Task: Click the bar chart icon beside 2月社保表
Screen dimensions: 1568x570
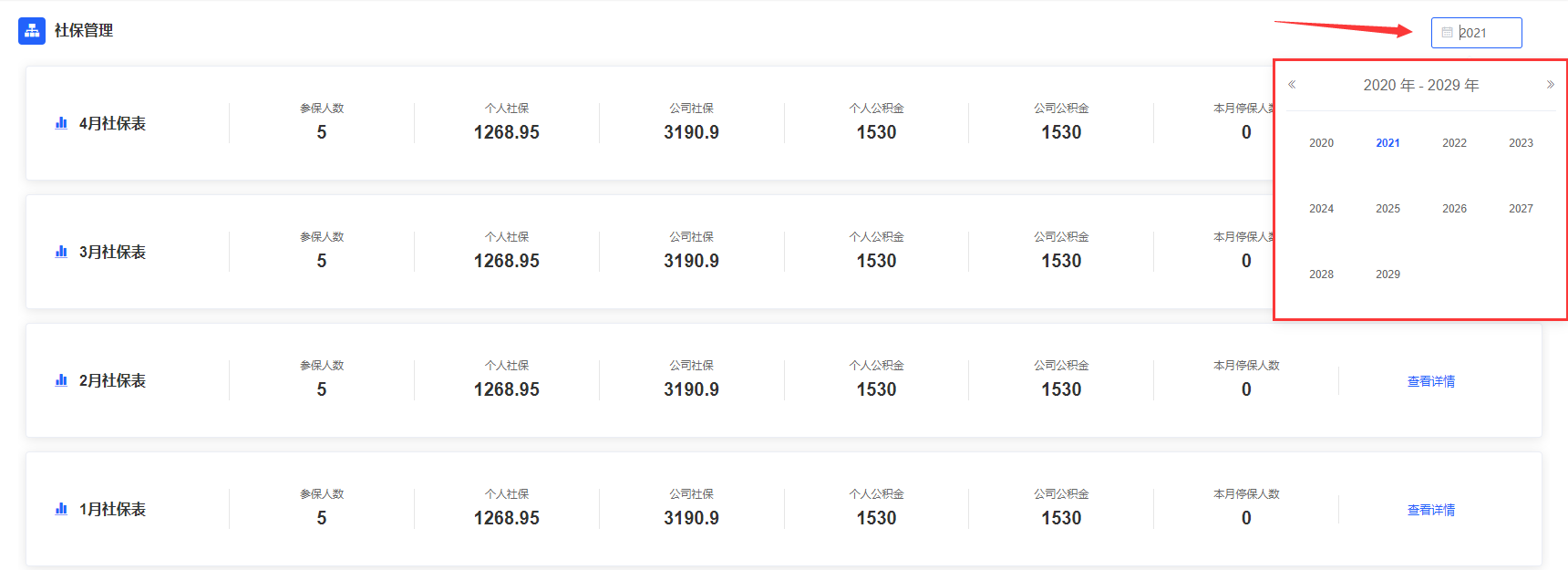Action: [x=61, y=380]
